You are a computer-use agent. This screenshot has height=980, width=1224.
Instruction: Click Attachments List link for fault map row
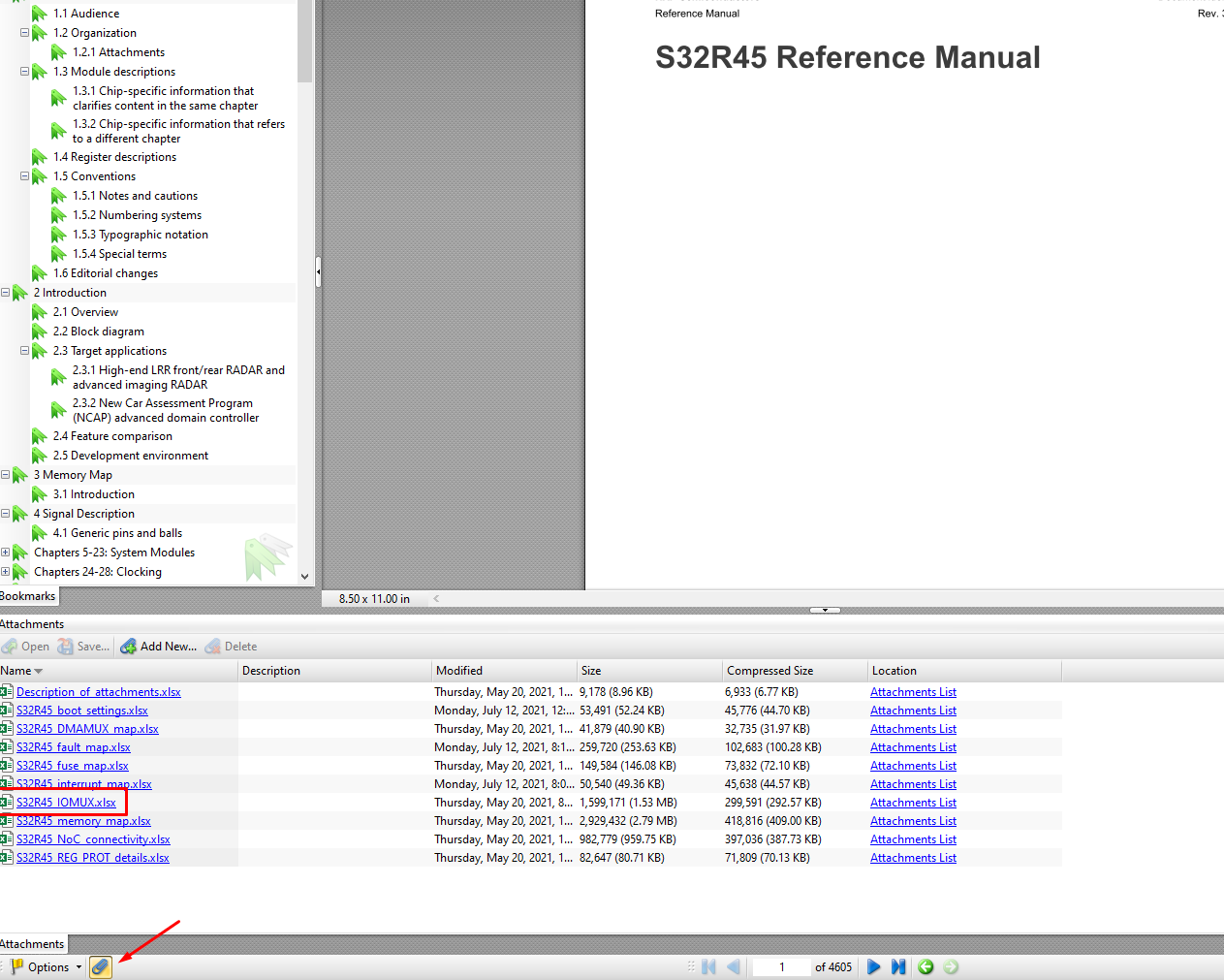click(x=913, y=746)
